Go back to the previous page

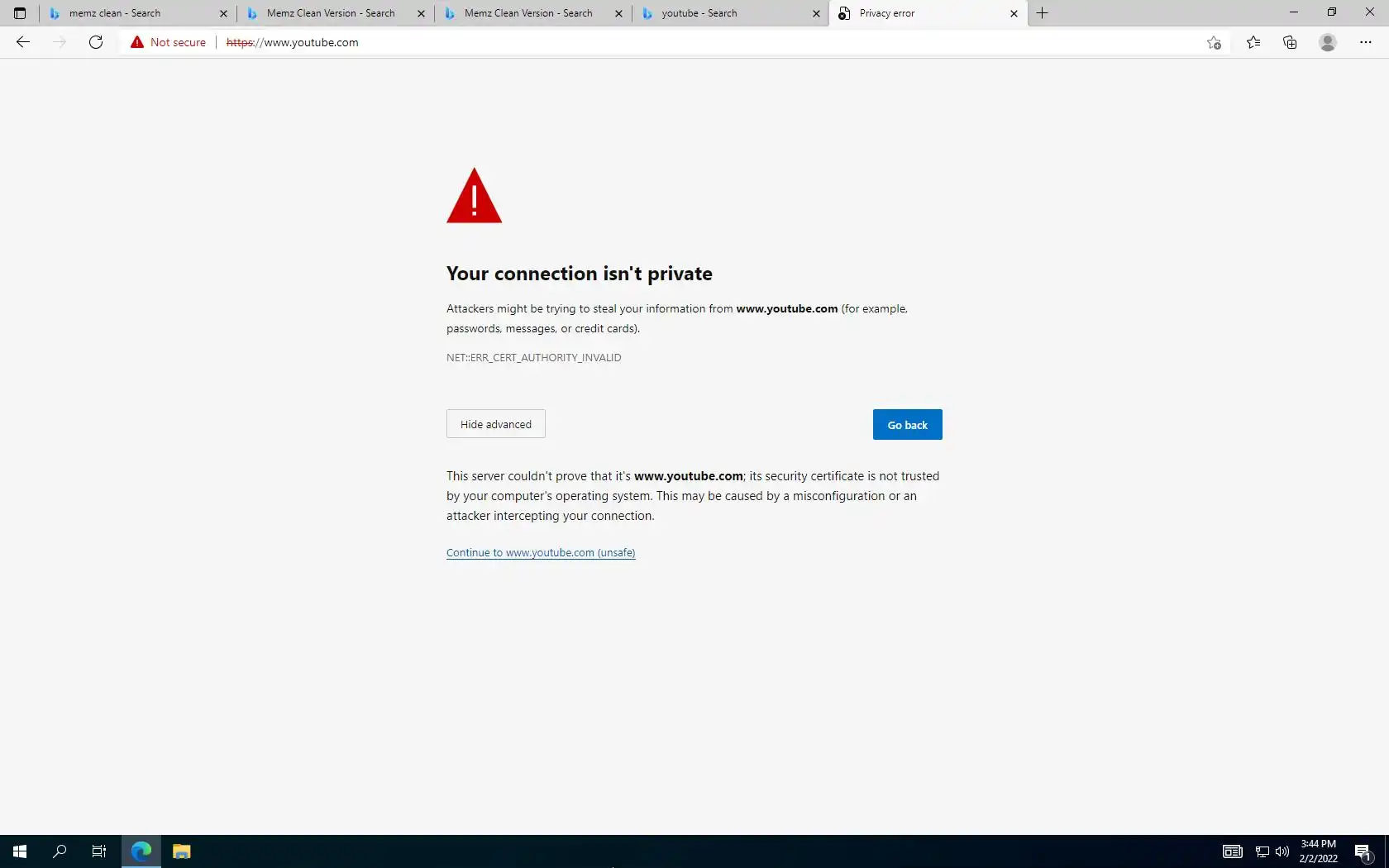coord(23,42)
